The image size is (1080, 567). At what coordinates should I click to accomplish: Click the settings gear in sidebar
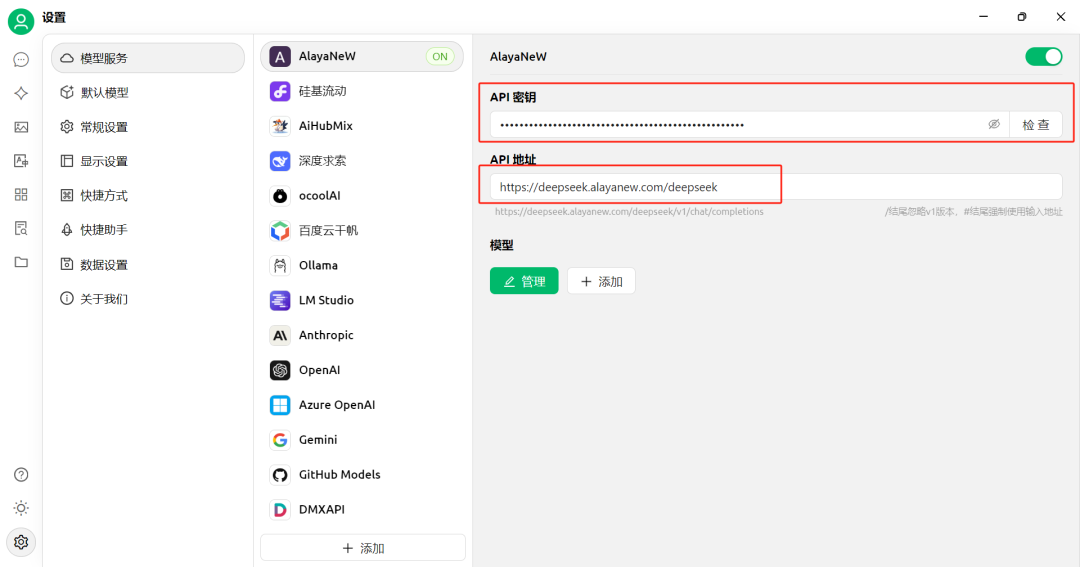point(21,542)
